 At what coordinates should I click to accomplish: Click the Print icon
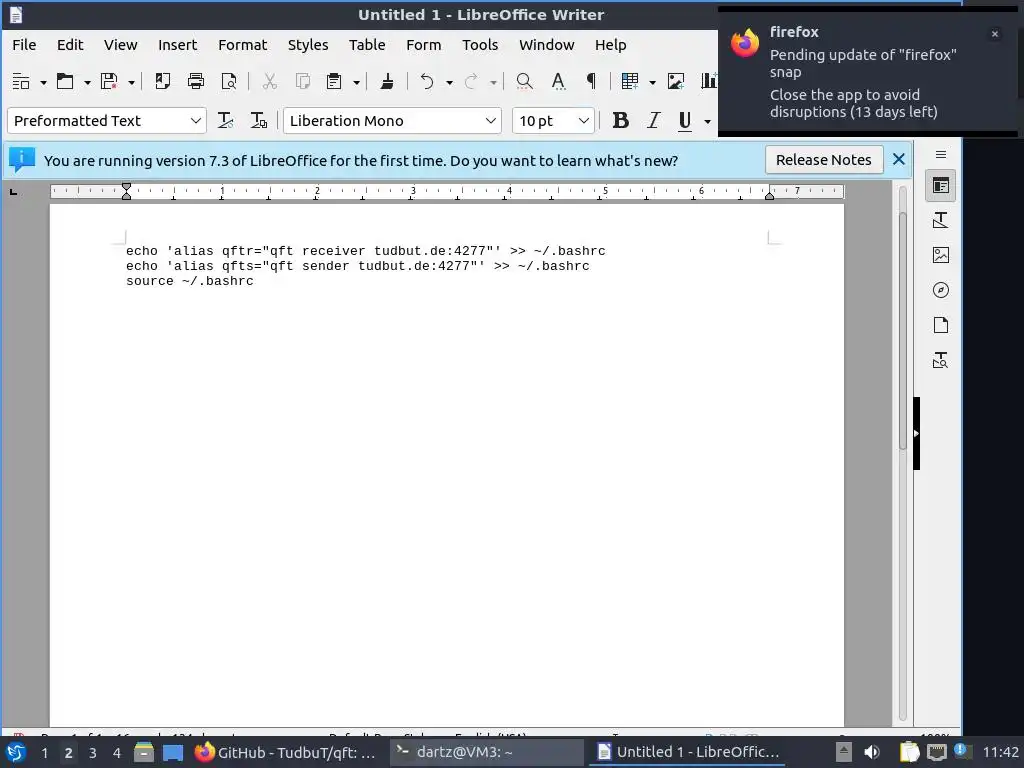196,82
